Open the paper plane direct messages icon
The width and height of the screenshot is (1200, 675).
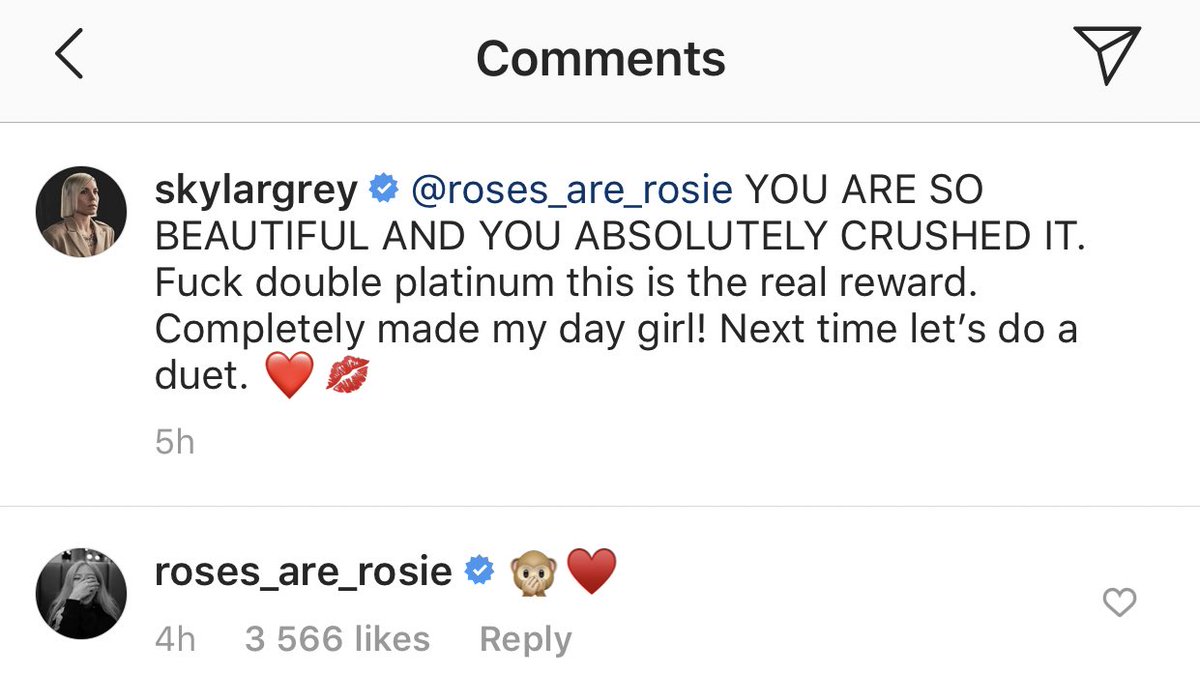pos(1105,55)
